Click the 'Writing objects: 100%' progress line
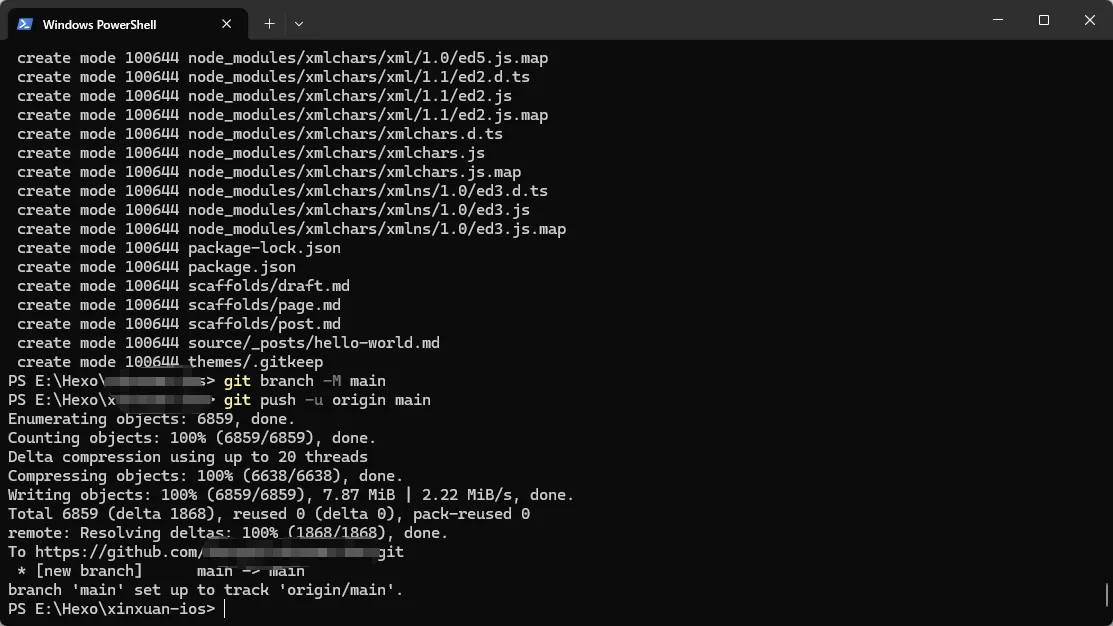The image size is (1113, 626). click(290, 495)
